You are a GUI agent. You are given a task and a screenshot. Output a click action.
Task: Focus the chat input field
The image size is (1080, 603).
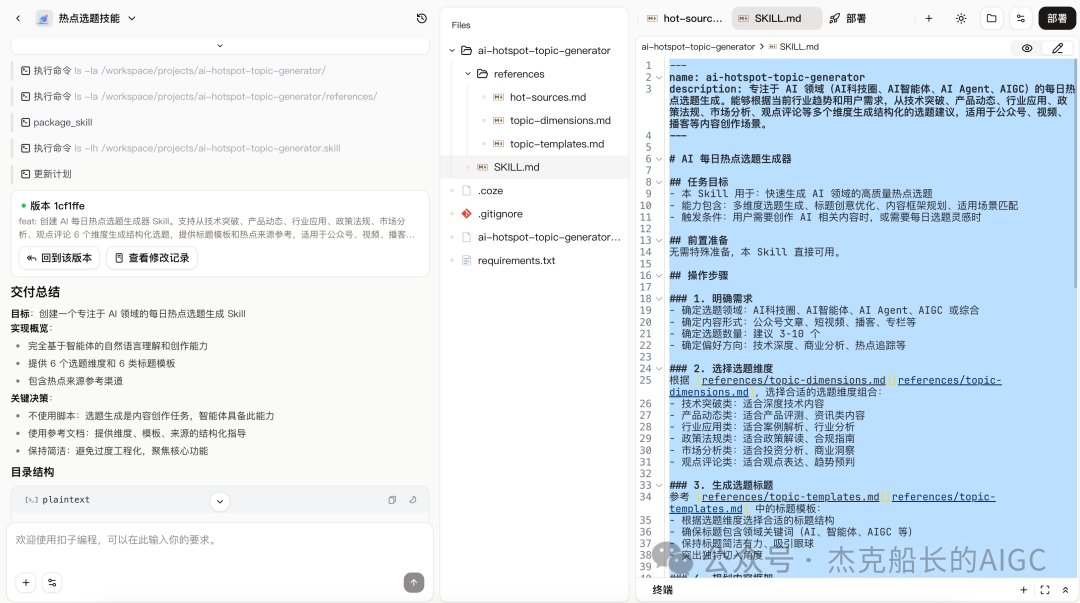coord(220,540)
